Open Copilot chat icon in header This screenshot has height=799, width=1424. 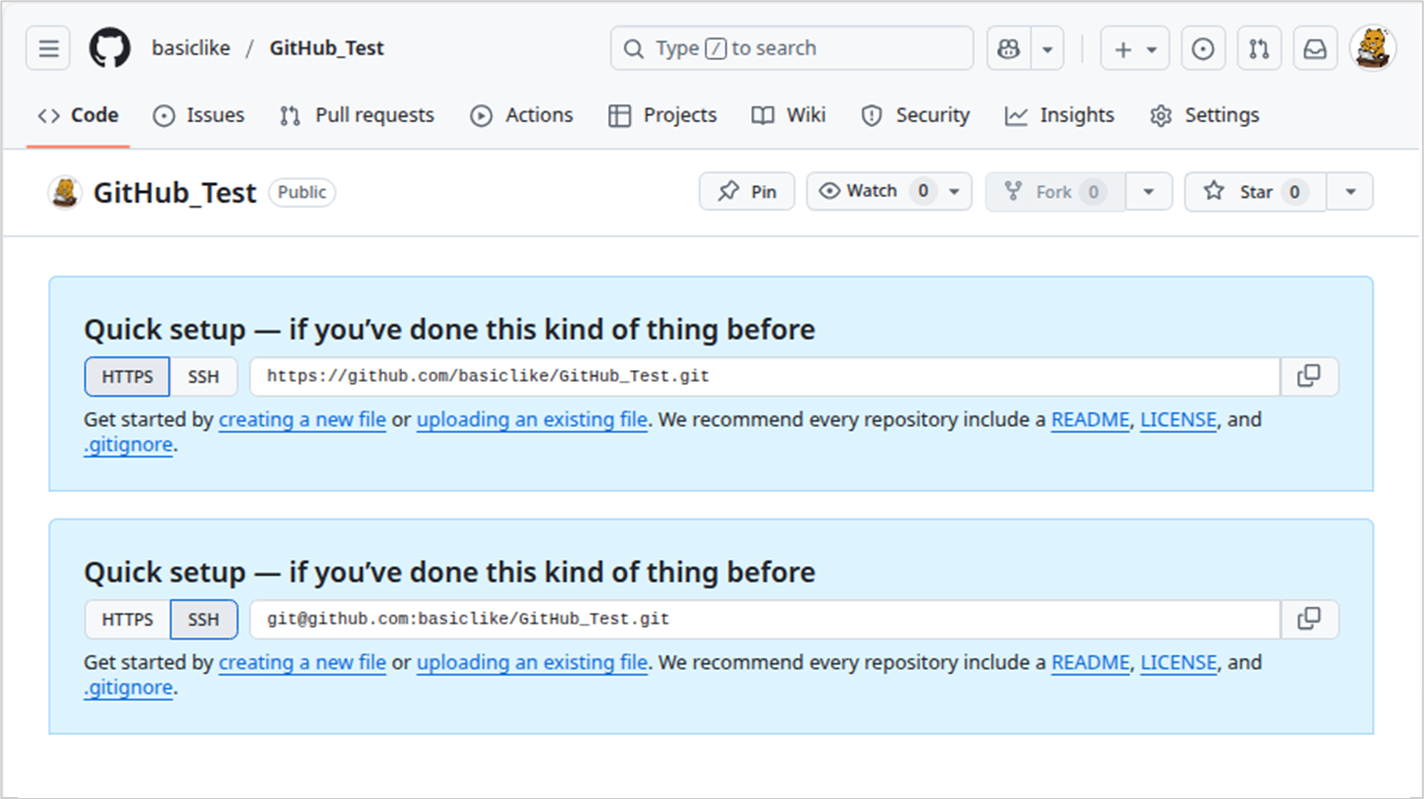pos(1009,49)
